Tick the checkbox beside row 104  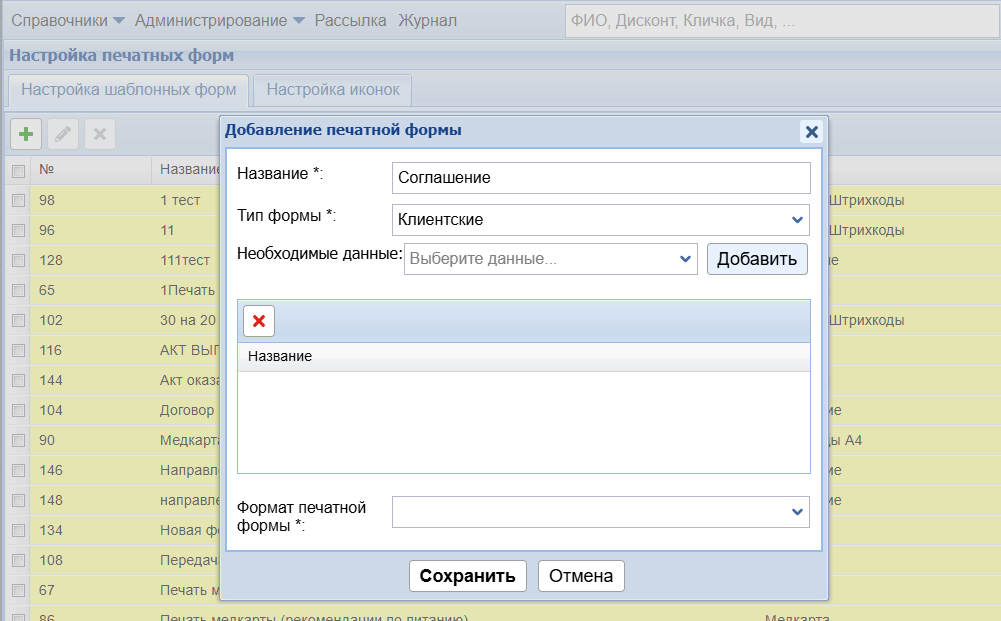click(x=18, y=410)
